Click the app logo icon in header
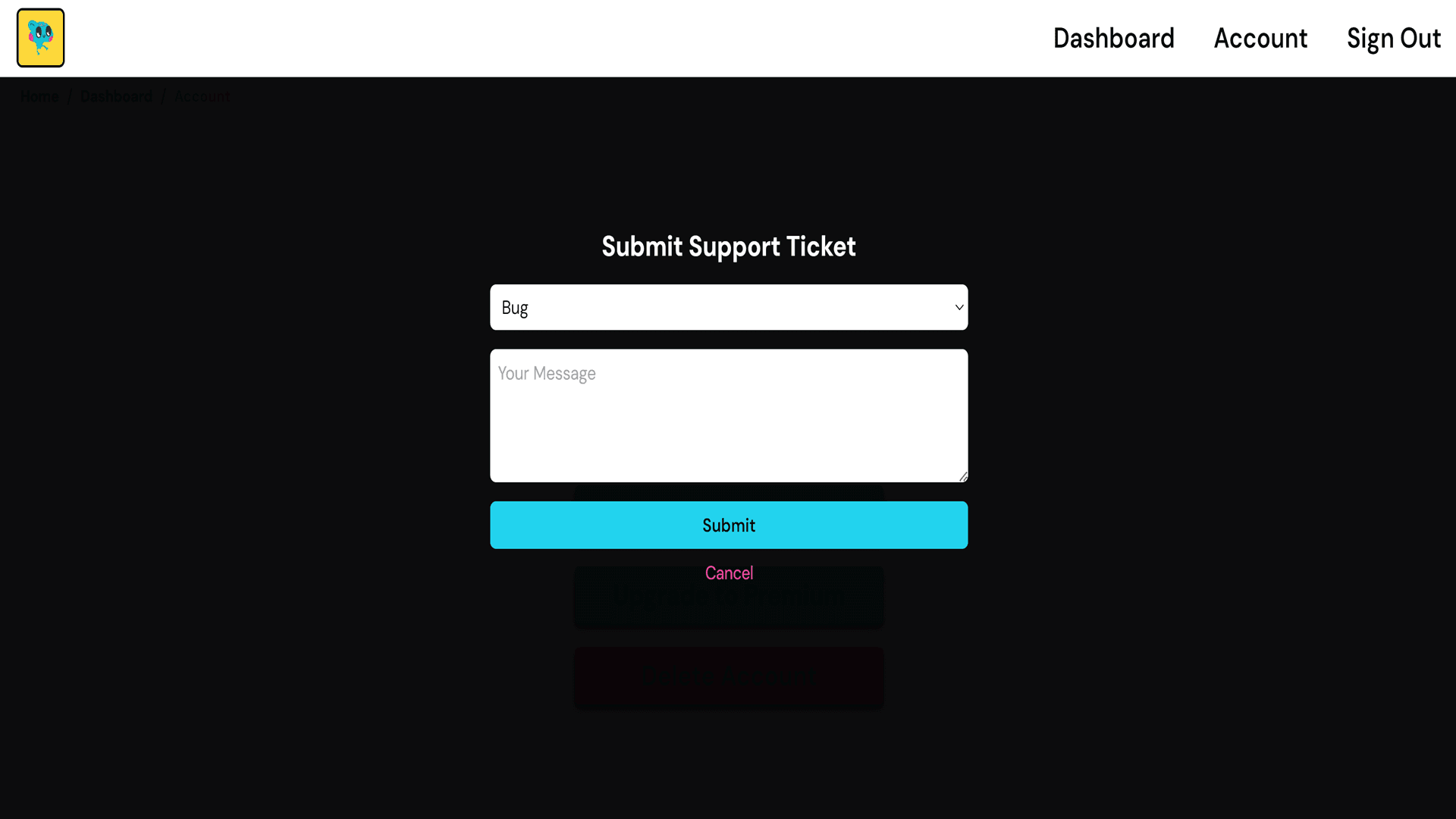This screenshot has width=1456, height=819. [40, 37]
